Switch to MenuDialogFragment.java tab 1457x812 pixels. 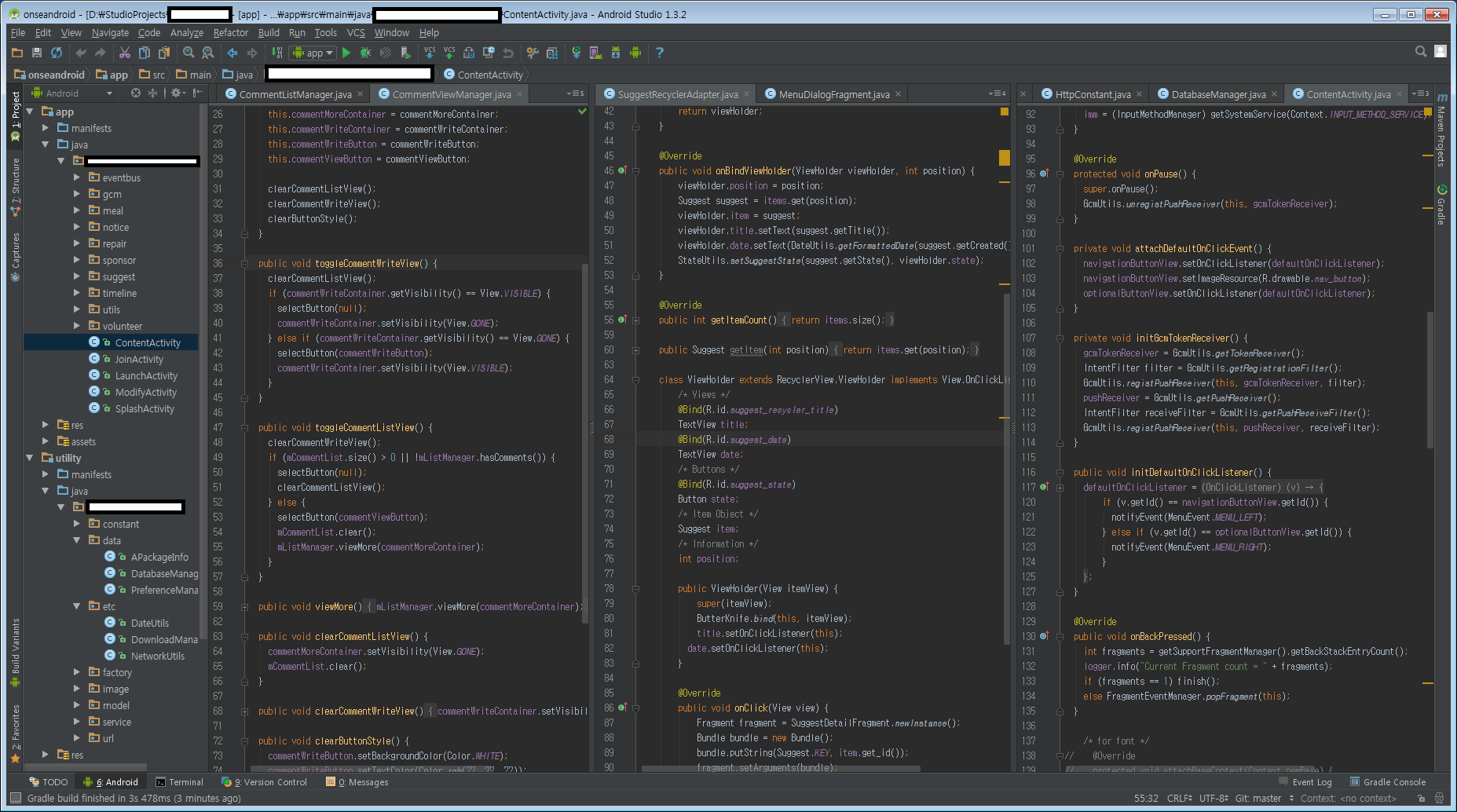pyautogui.click(x=834, y=94)
